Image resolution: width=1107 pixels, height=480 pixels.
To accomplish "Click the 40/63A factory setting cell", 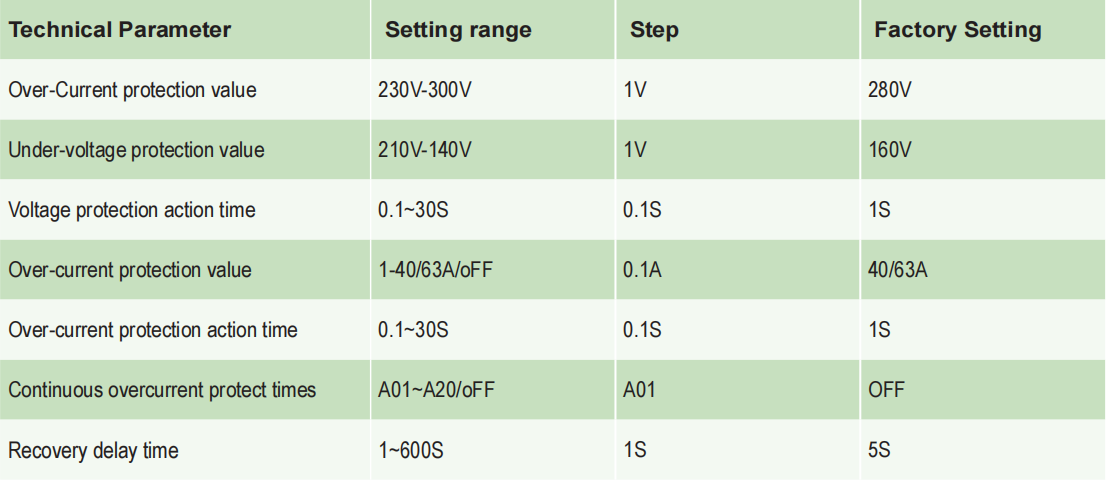I will click(x=899, y=270).
